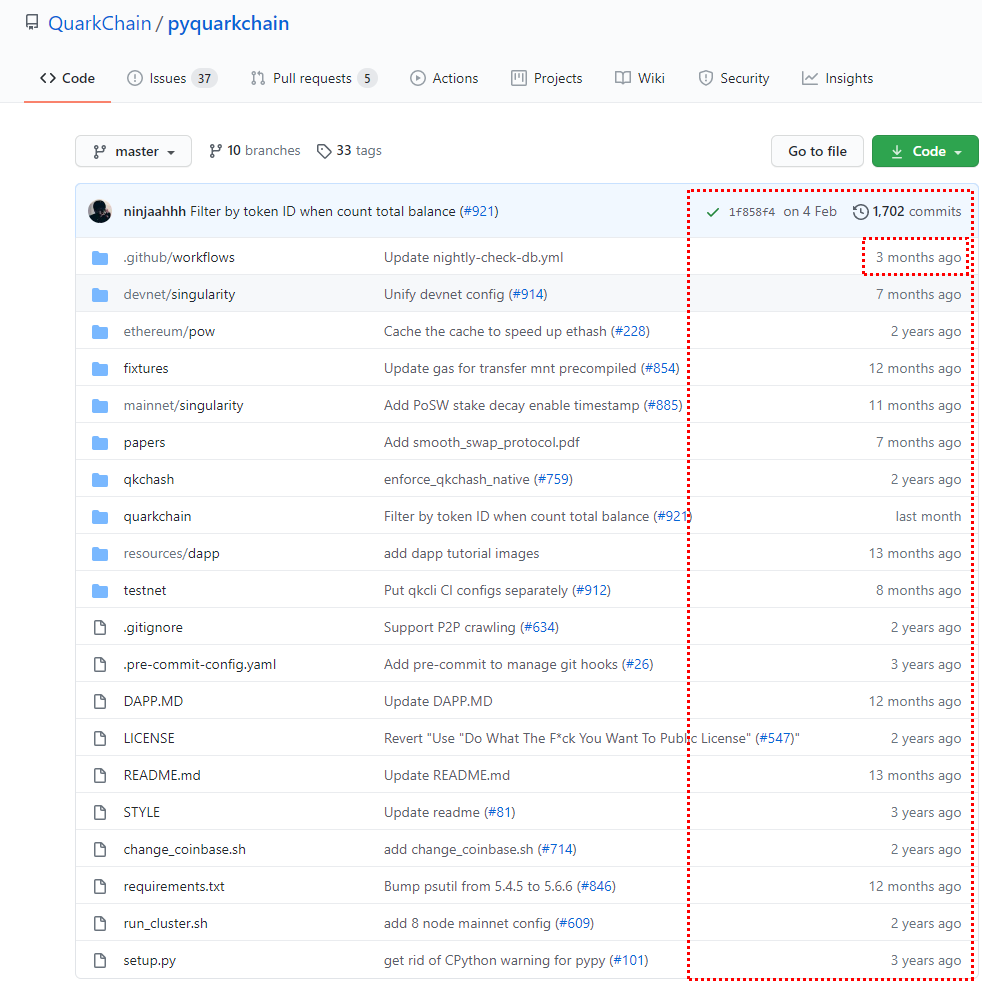Image resolution: width=982 pixels, height=991 pixels.
Task: Open the requirements.txt file
Action: 174,886
